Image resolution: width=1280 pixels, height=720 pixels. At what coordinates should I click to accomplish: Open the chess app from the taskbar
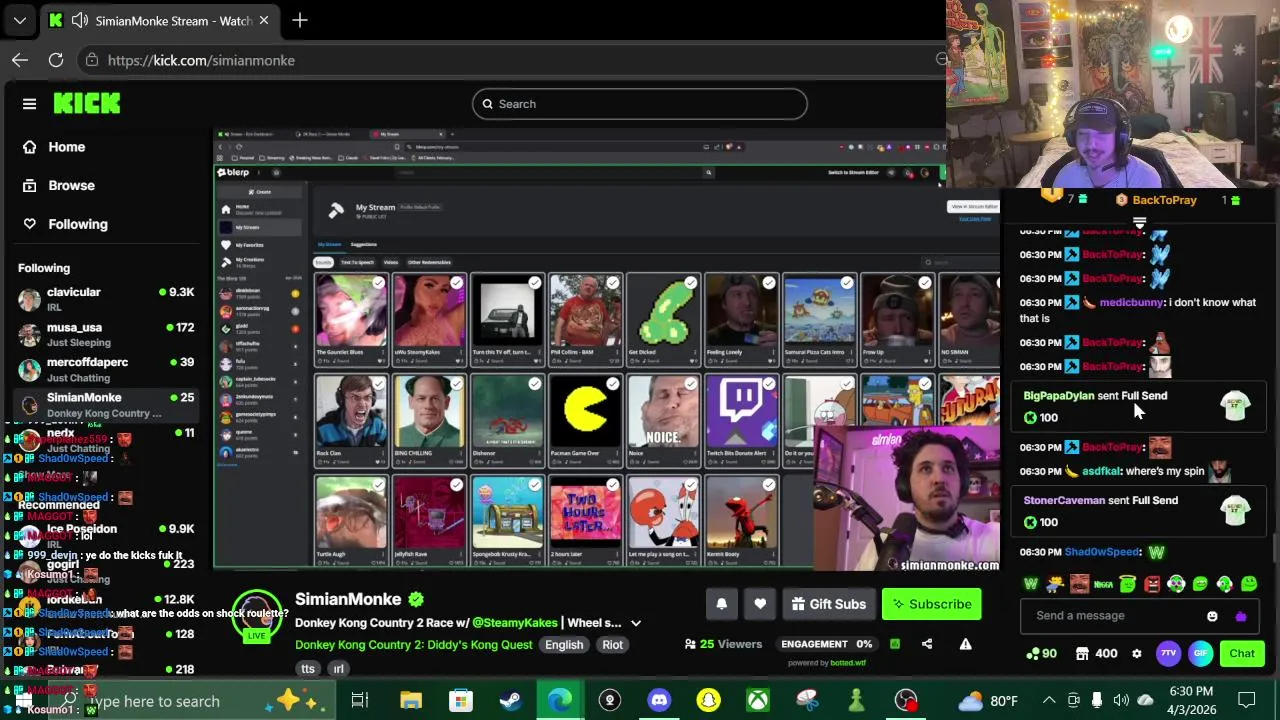(x=857, y=701)
